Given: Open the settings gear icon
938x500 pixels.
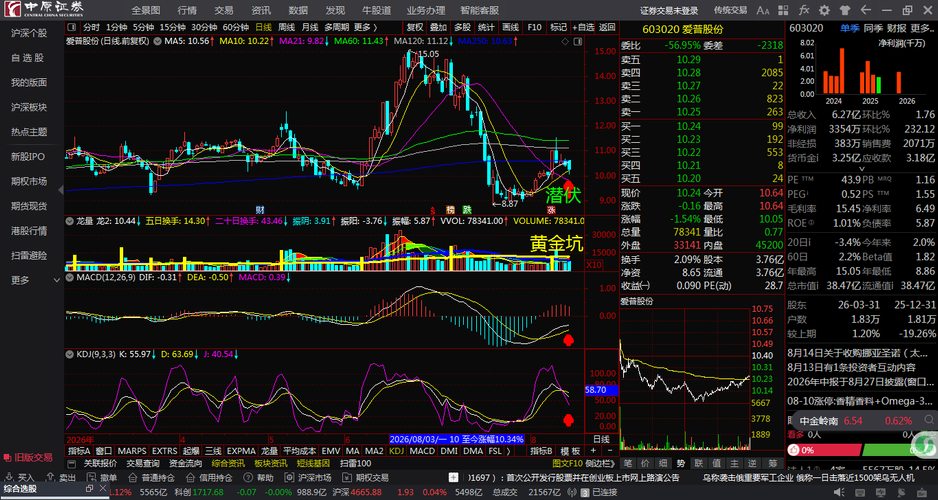Looking at the screenshot, I should click(x=824, y=10).
